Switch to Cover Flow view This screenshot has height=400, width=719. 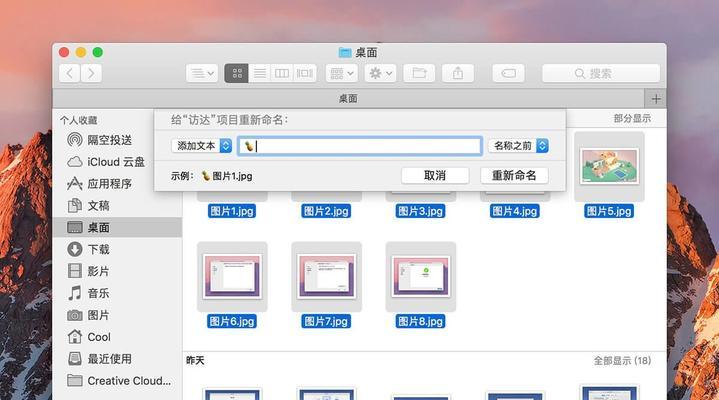[304, 73]
